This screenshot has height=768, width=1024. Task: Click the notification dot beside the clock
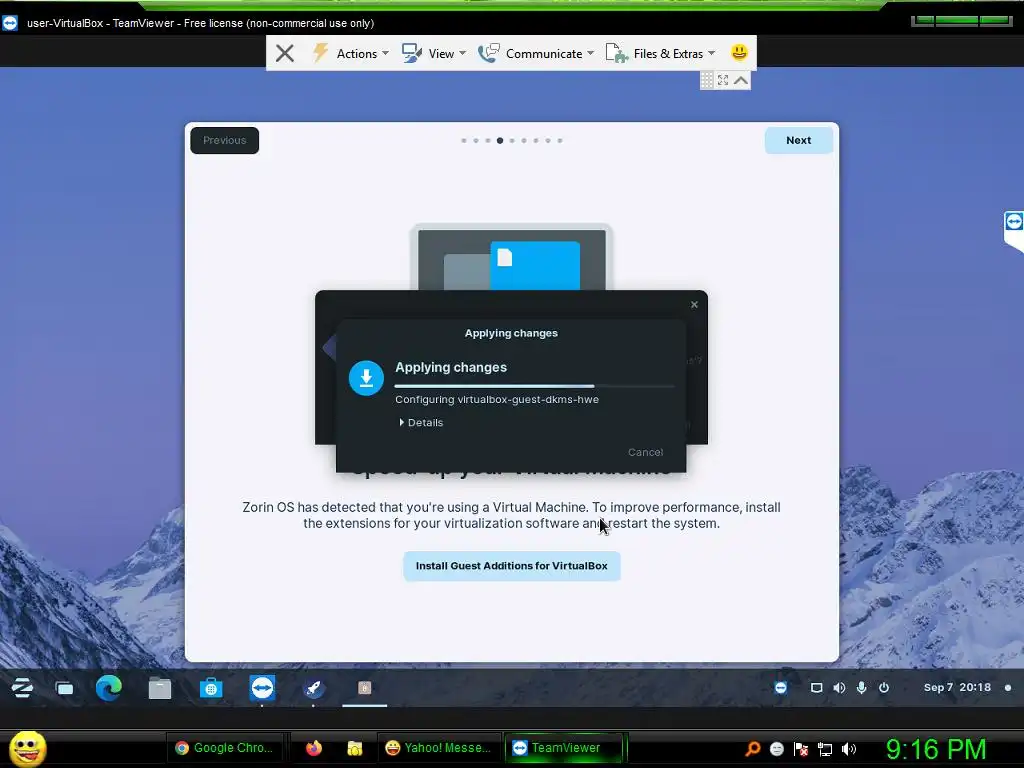1008,688
